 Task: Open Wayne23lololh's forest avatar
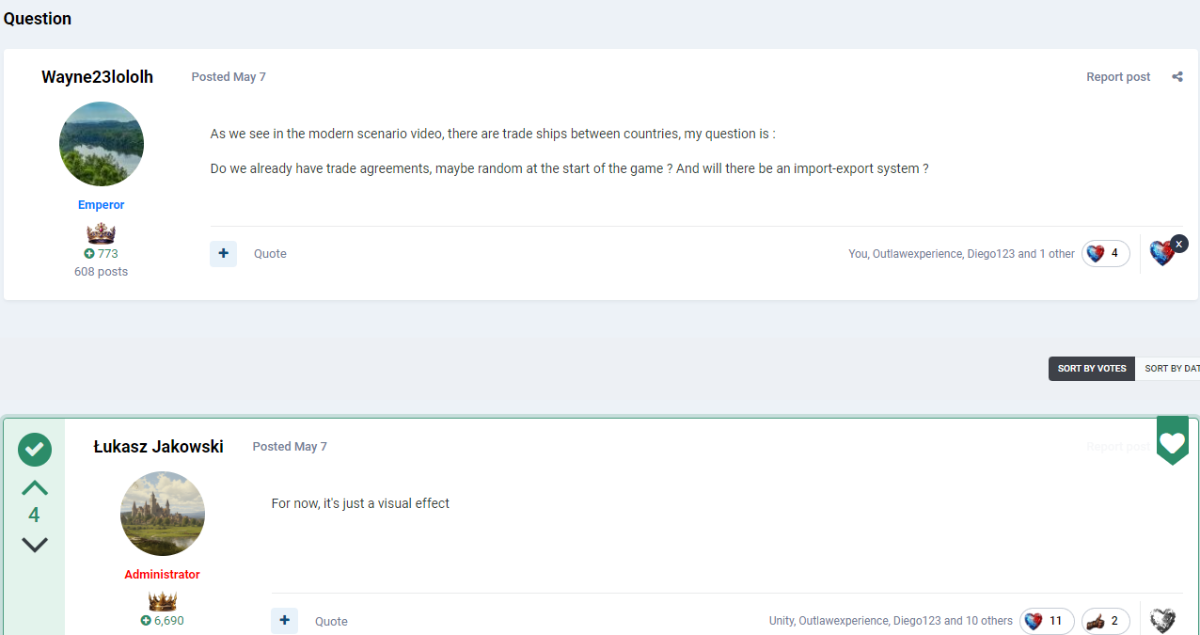(101, 144)
